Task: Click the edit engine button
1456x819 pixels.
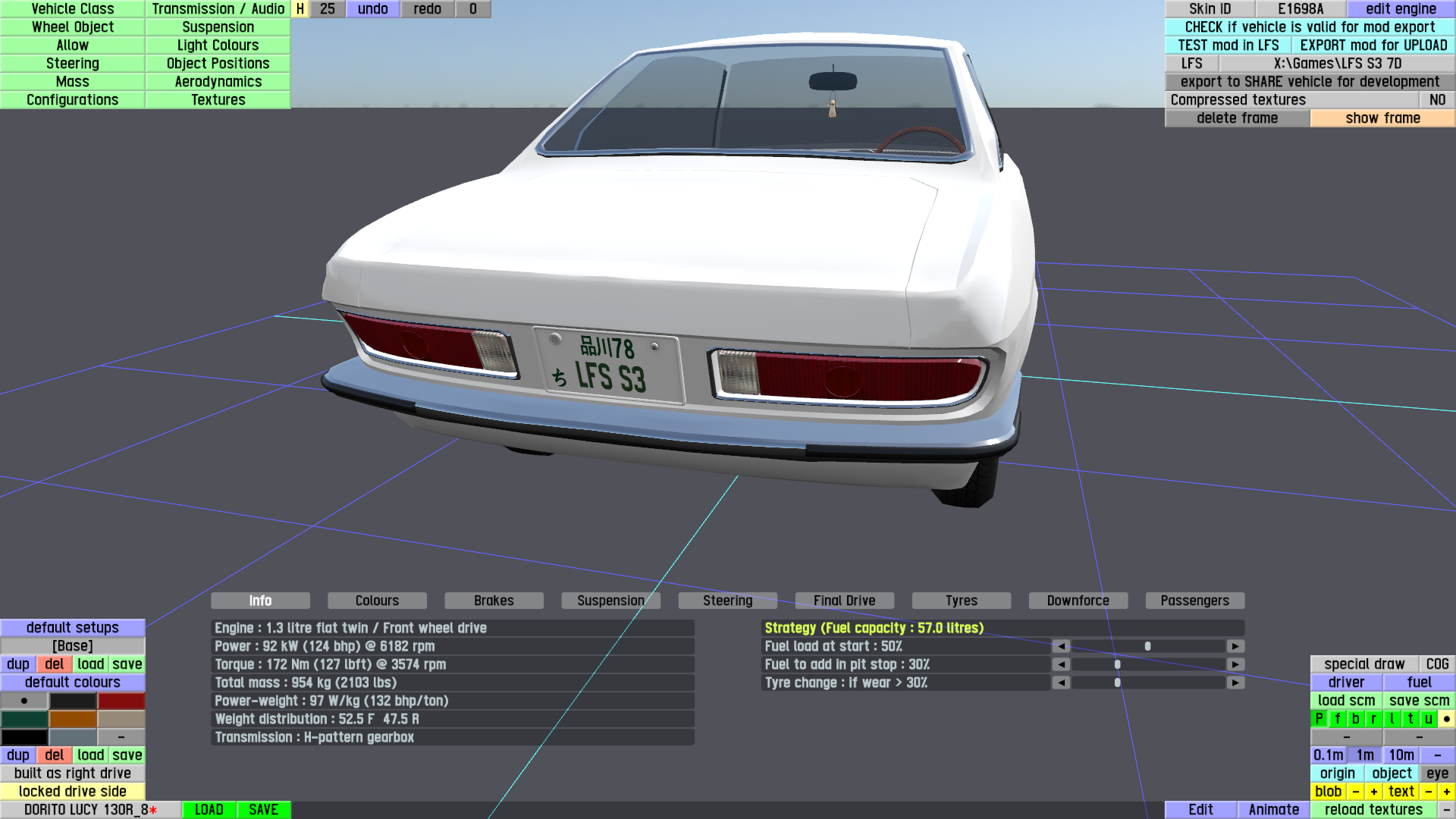Action: click(1401, 9)
